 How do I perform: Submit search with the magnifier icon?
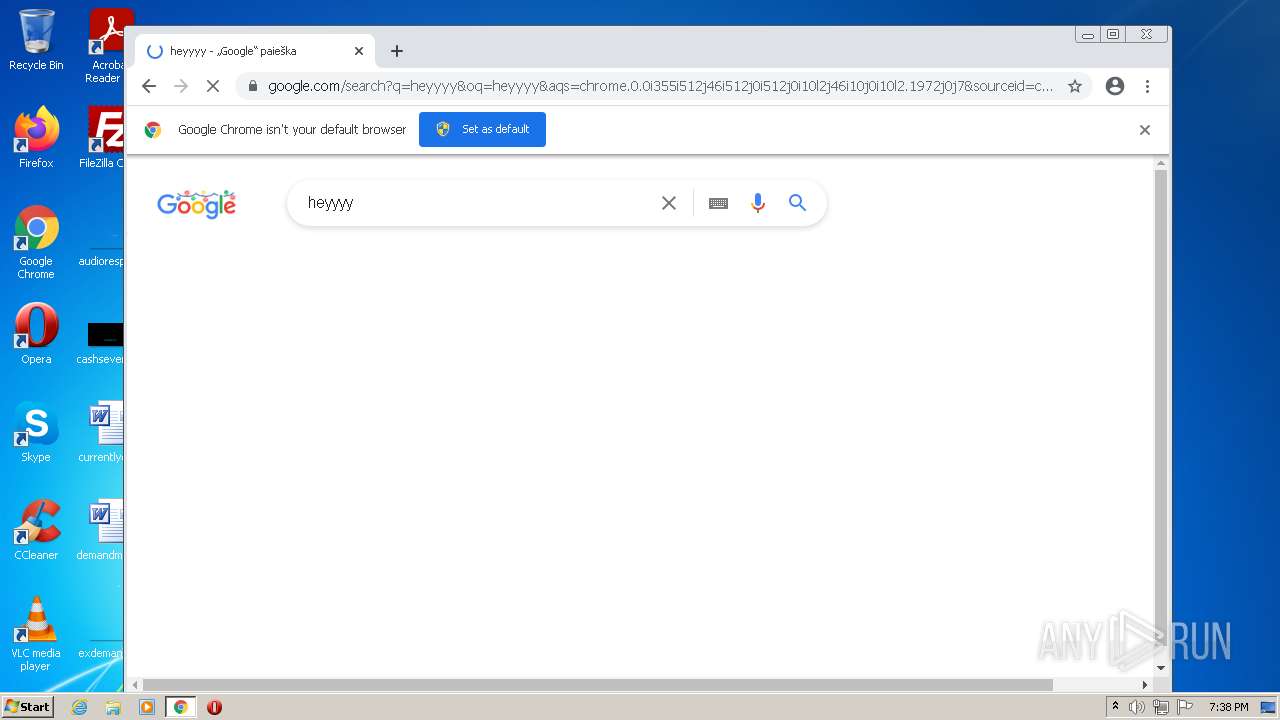pyautogui.click(x=797, y=203)
